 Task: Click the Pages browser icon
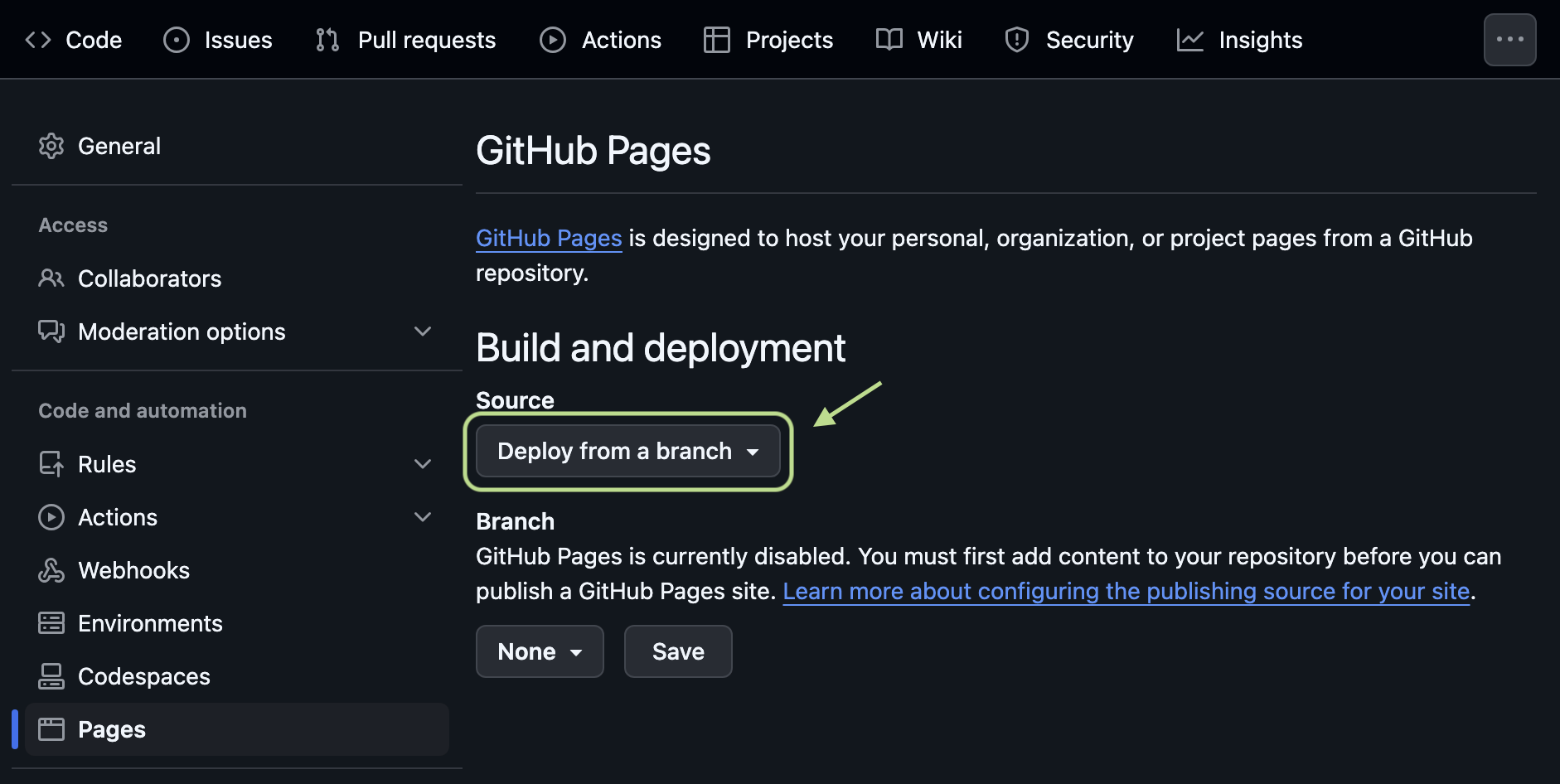coord(51,729)
